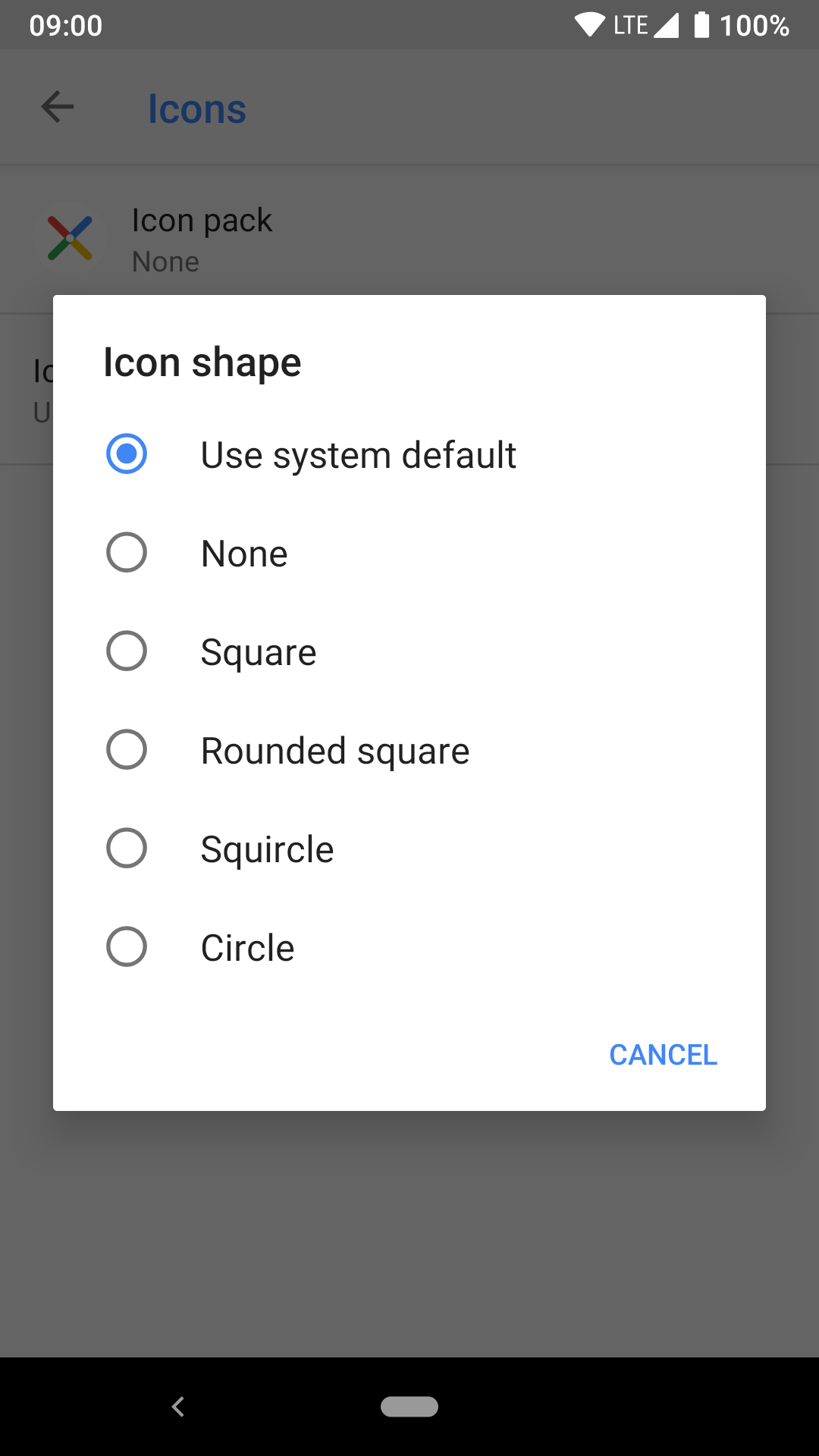
Task: Pick the Rounded square radio button
Action: click(x=127, y=749)
